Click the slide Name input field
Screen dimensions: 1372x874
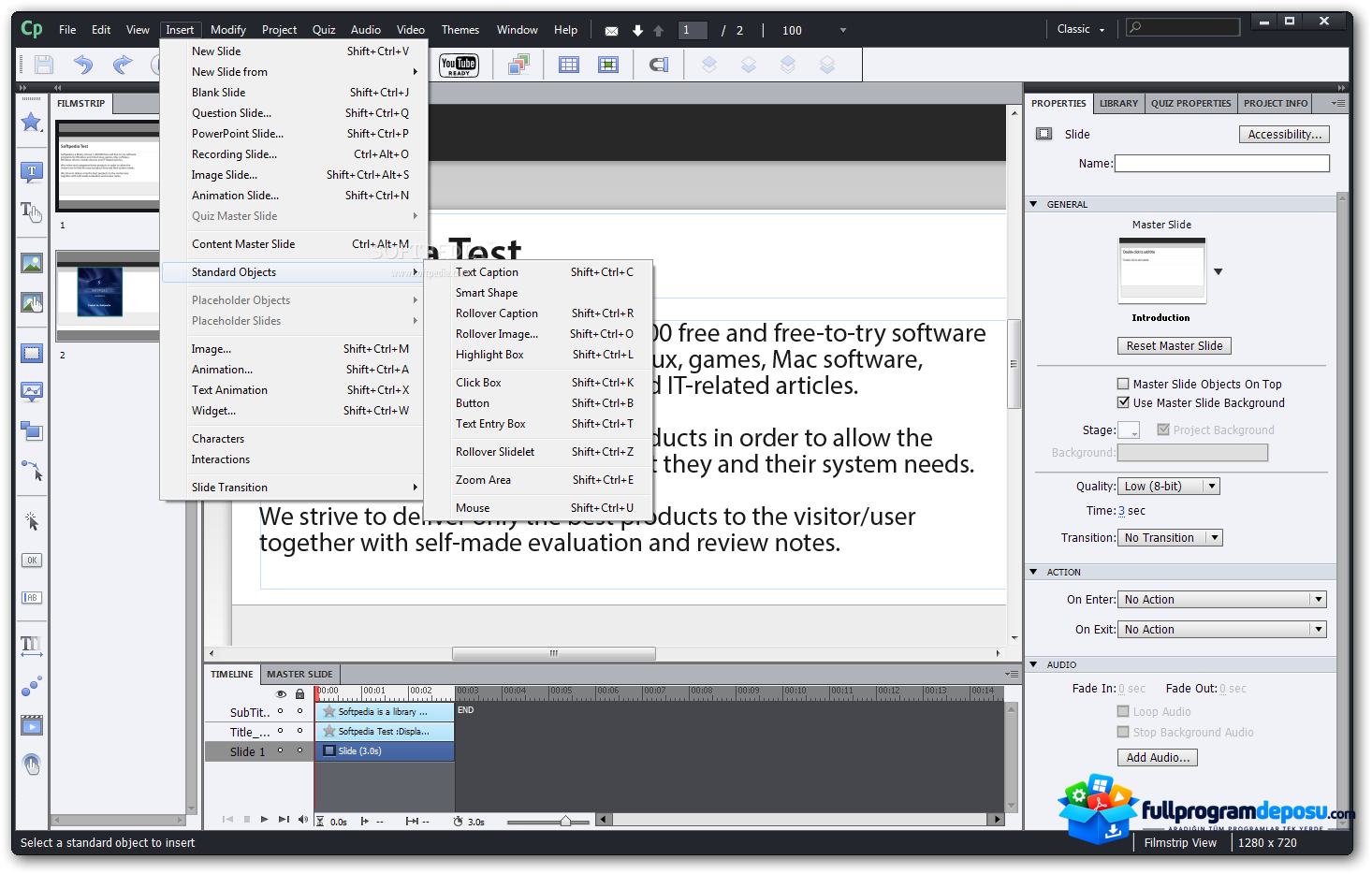1222,164
